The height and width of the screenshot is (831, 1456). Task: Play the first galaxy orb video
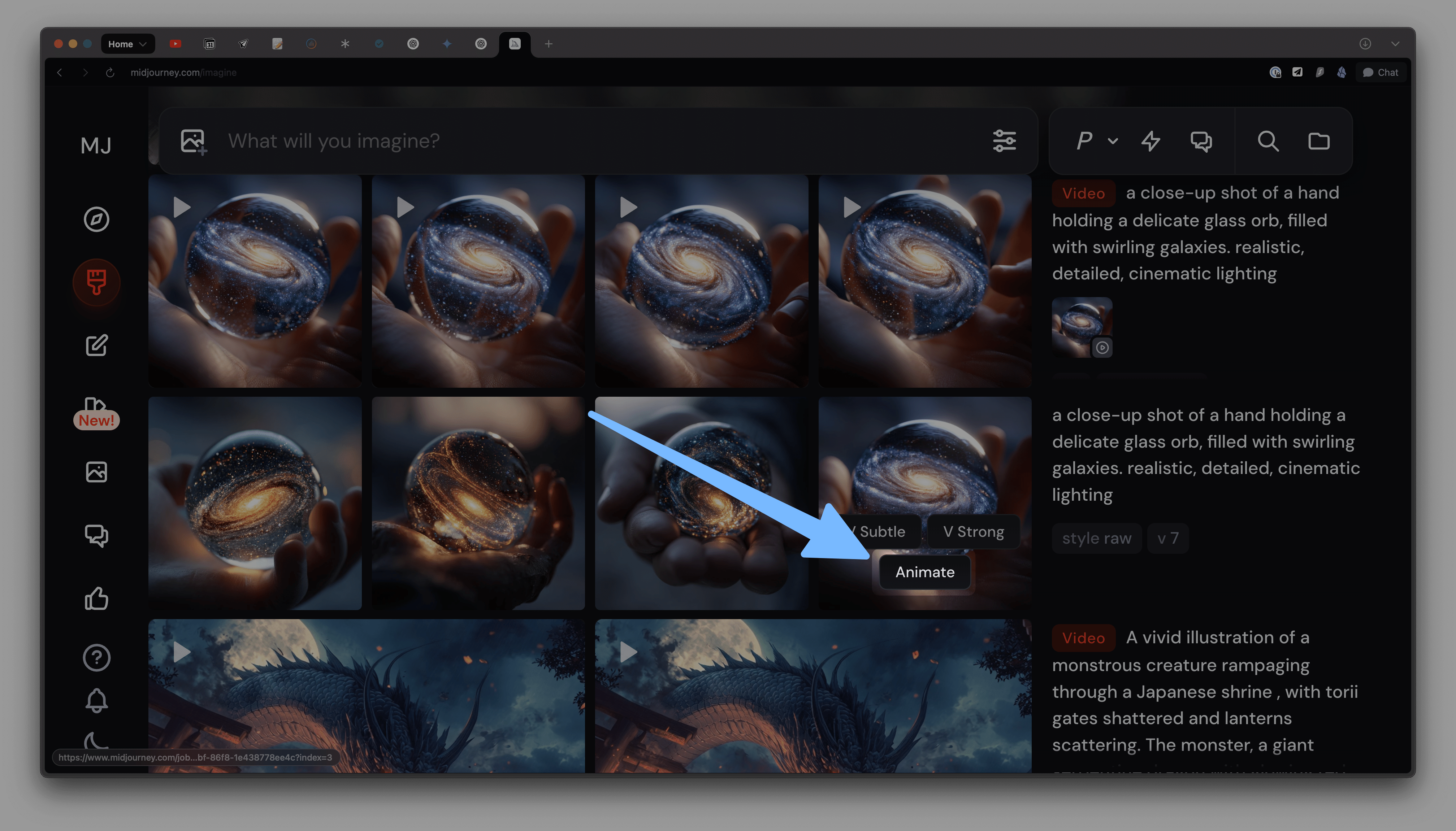(x=182, y=207)
